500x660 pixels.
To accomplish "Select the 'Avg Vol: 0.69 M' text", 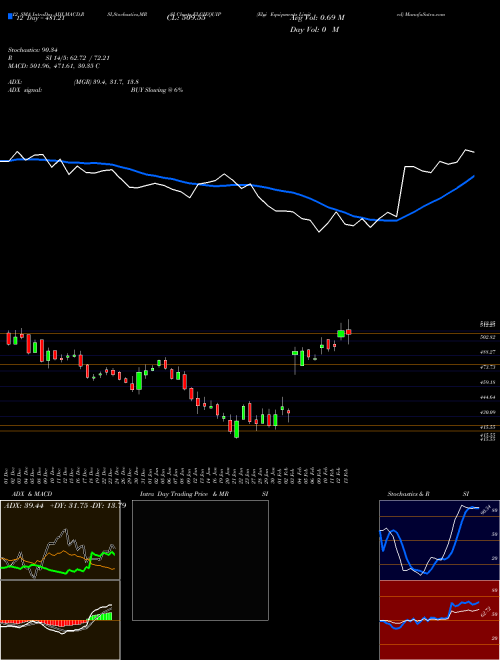I will [x=317, y=18].
